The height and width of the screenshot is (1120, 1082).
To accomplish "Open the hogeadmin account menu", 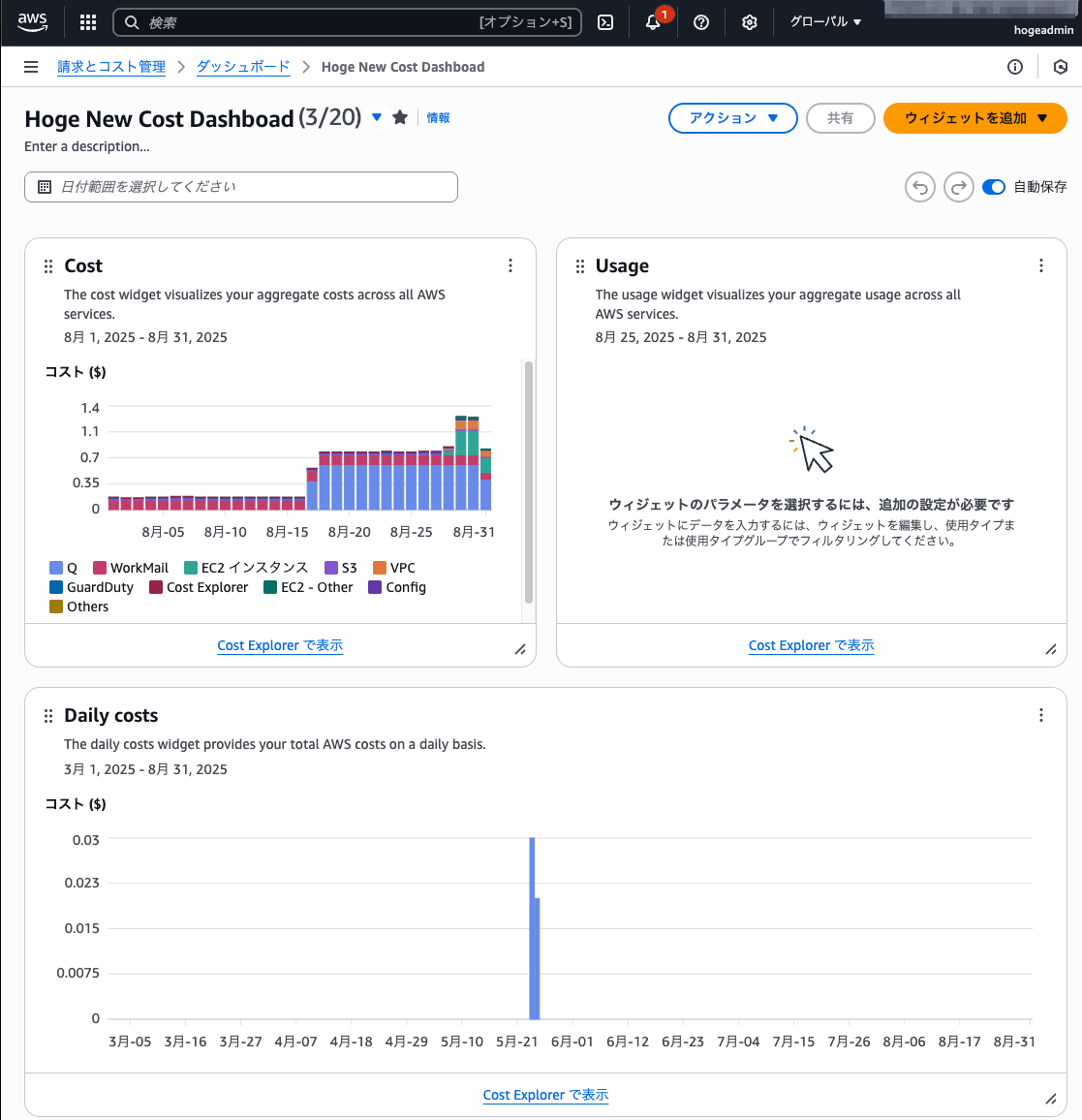I will [x=1042, y=30].
